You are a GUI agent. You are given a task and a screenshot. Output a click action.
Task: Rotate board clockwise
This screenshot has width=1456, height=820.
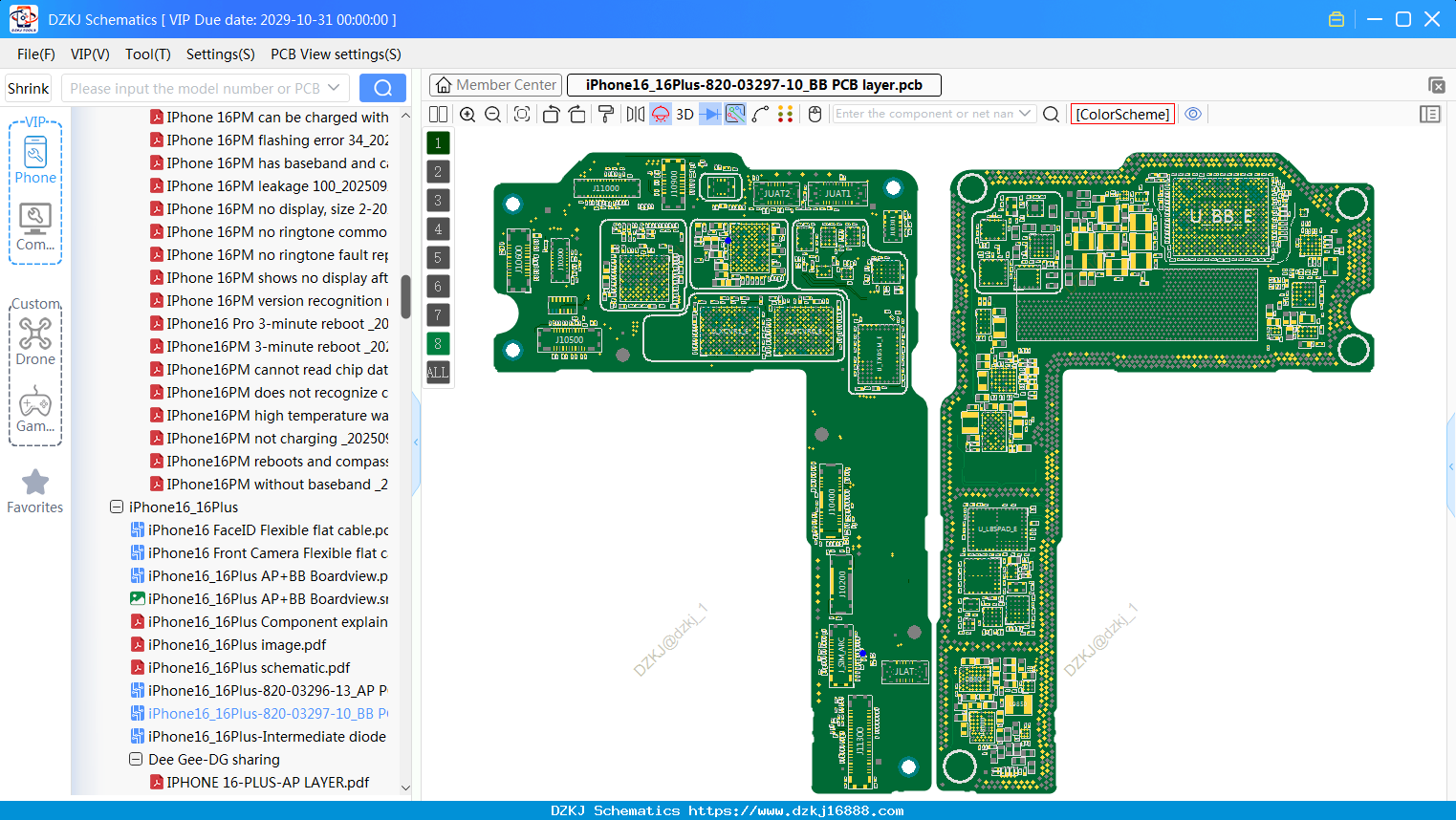click(577, 114)
